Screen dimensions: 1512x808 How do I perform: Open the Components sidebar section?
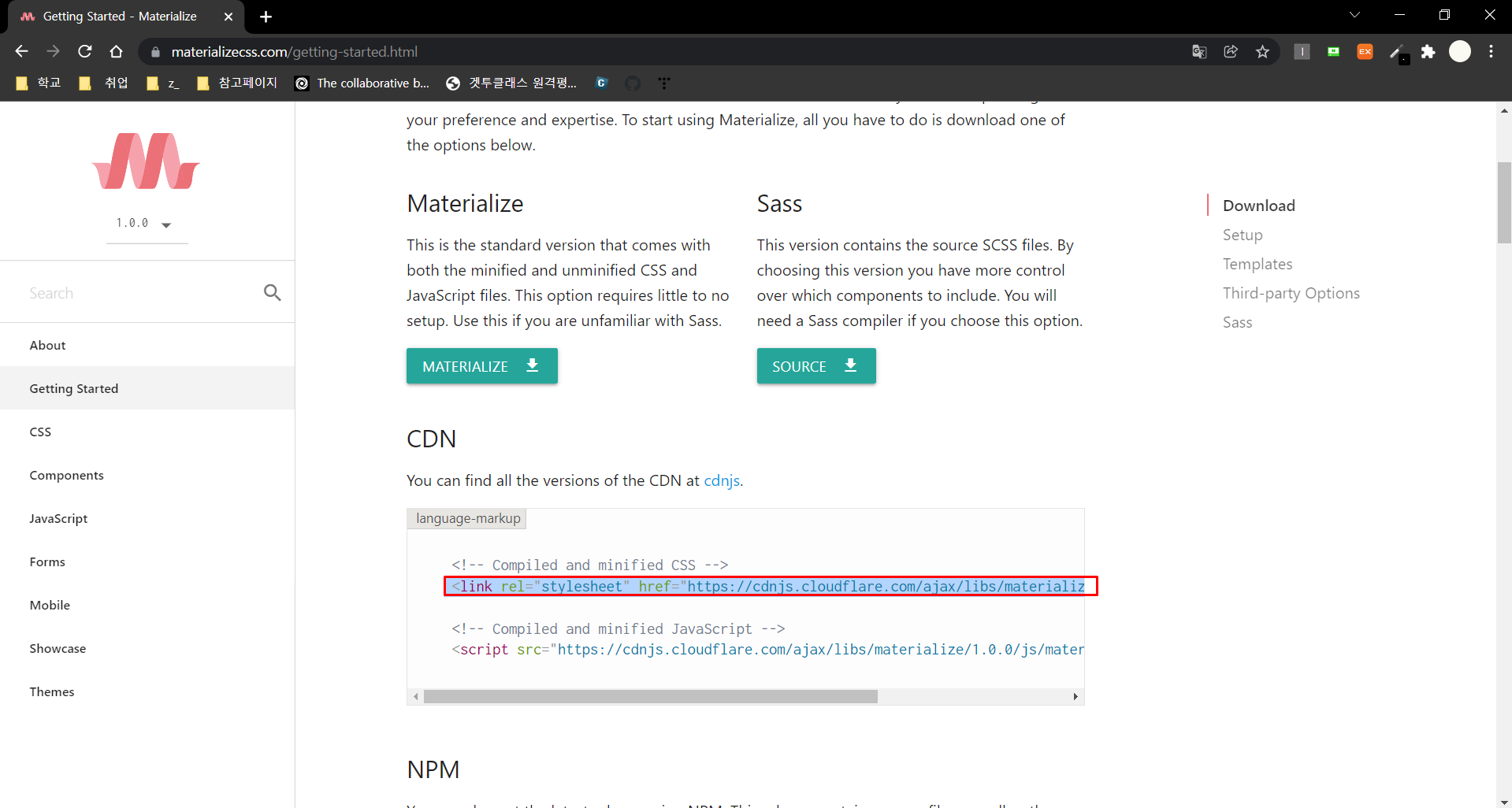tap(147, 475)
